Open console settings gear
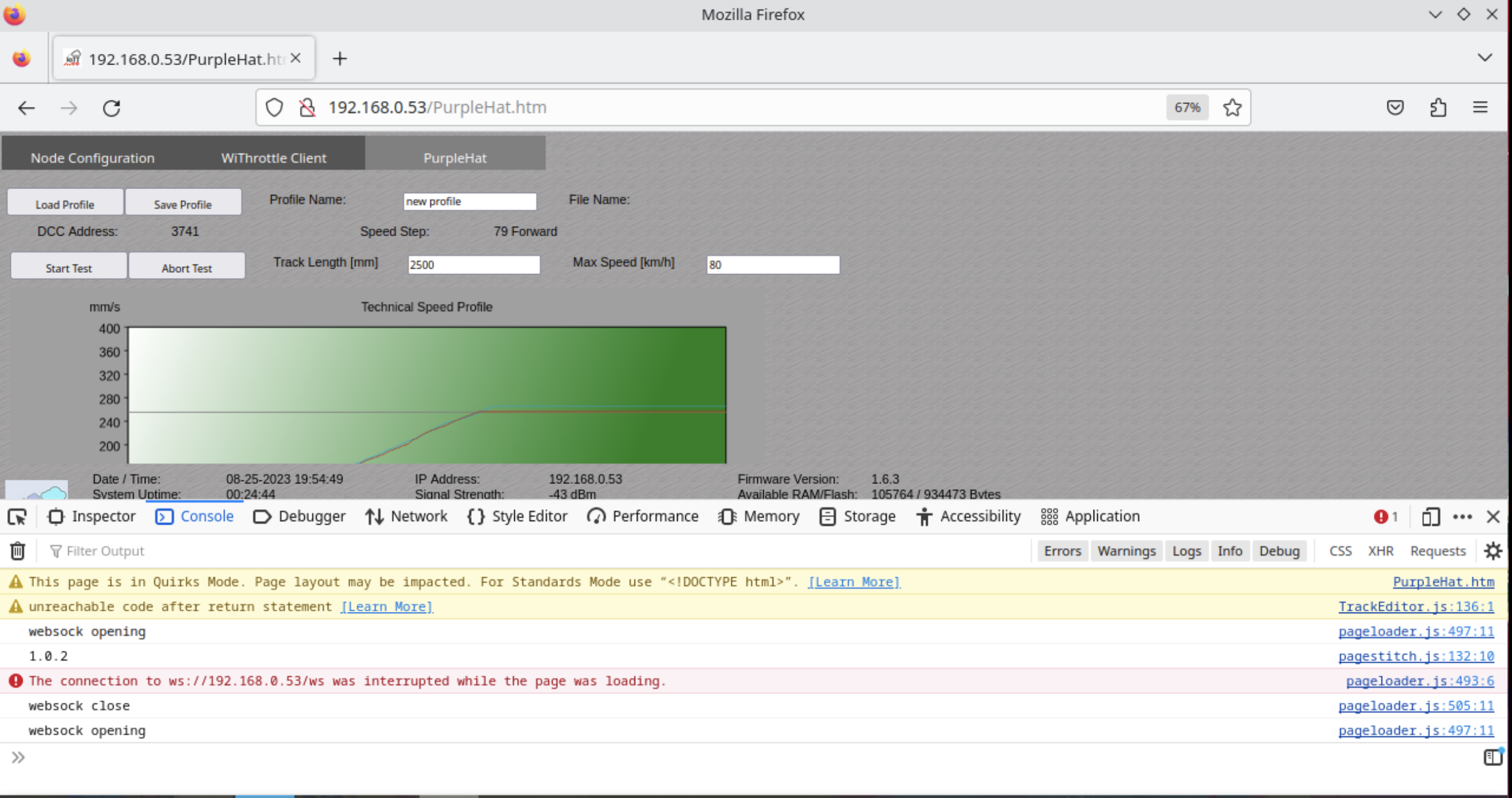The width and height of the screenshot is (1512, 798). tap(1493, 551)
